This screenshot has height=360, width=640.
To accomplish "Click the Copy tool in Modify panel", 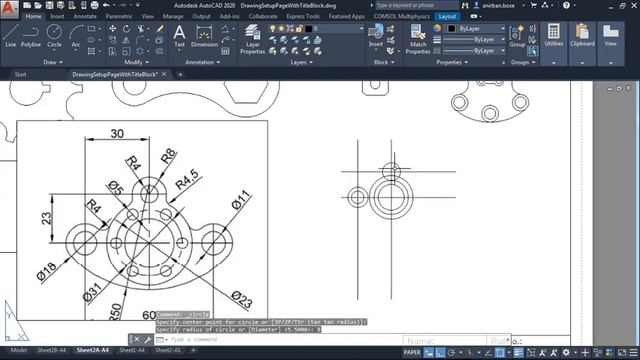I will click(112, 40).
